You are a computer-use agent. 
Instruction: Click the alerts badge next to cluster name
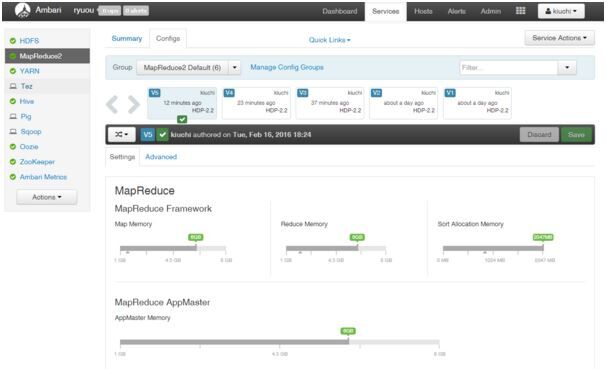[136, 11]
